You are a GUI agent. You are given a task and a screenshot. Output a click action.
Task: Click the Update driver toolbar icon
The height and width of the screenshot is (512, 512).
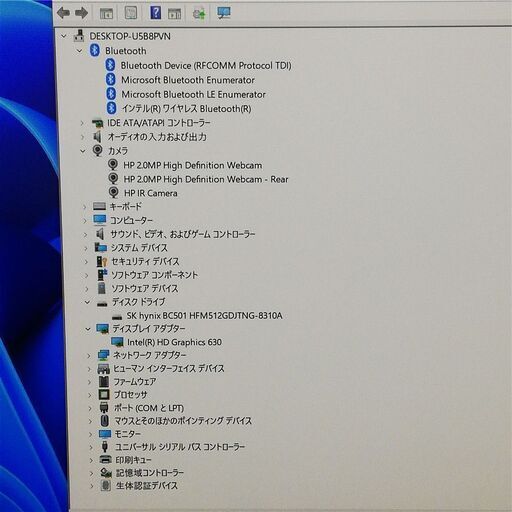pyautogui.click(x=199, y=13)
